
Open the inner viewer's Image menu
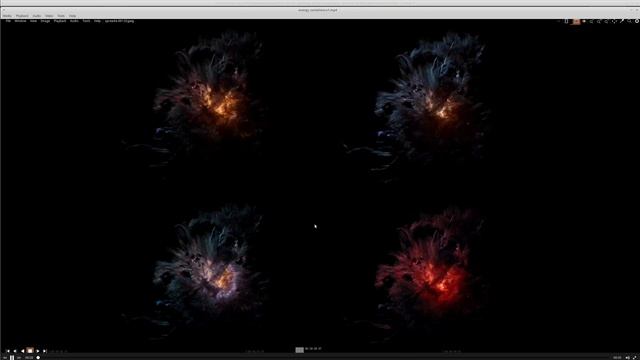pyautogui.click(x=45, y=21)
